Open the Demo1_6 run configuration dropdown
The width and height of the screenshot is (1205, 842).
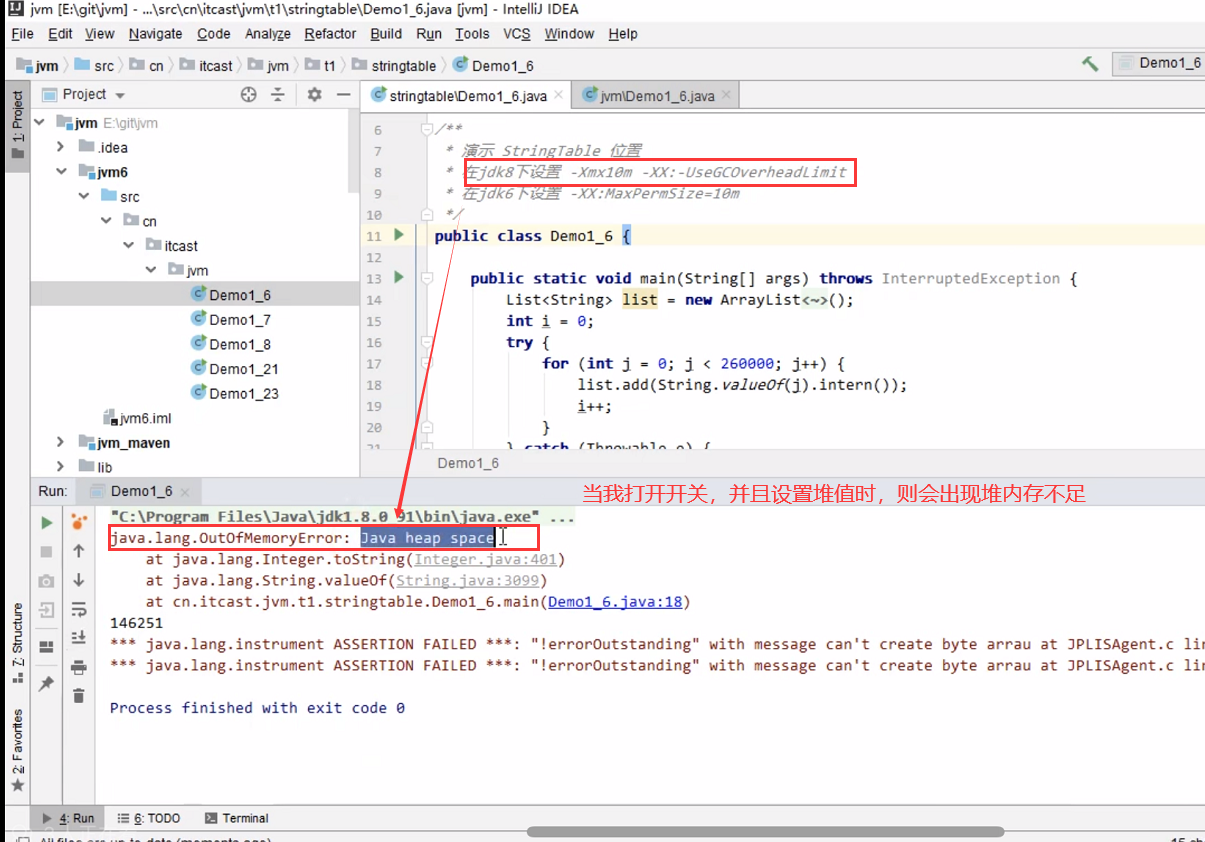pos(1160,63)
